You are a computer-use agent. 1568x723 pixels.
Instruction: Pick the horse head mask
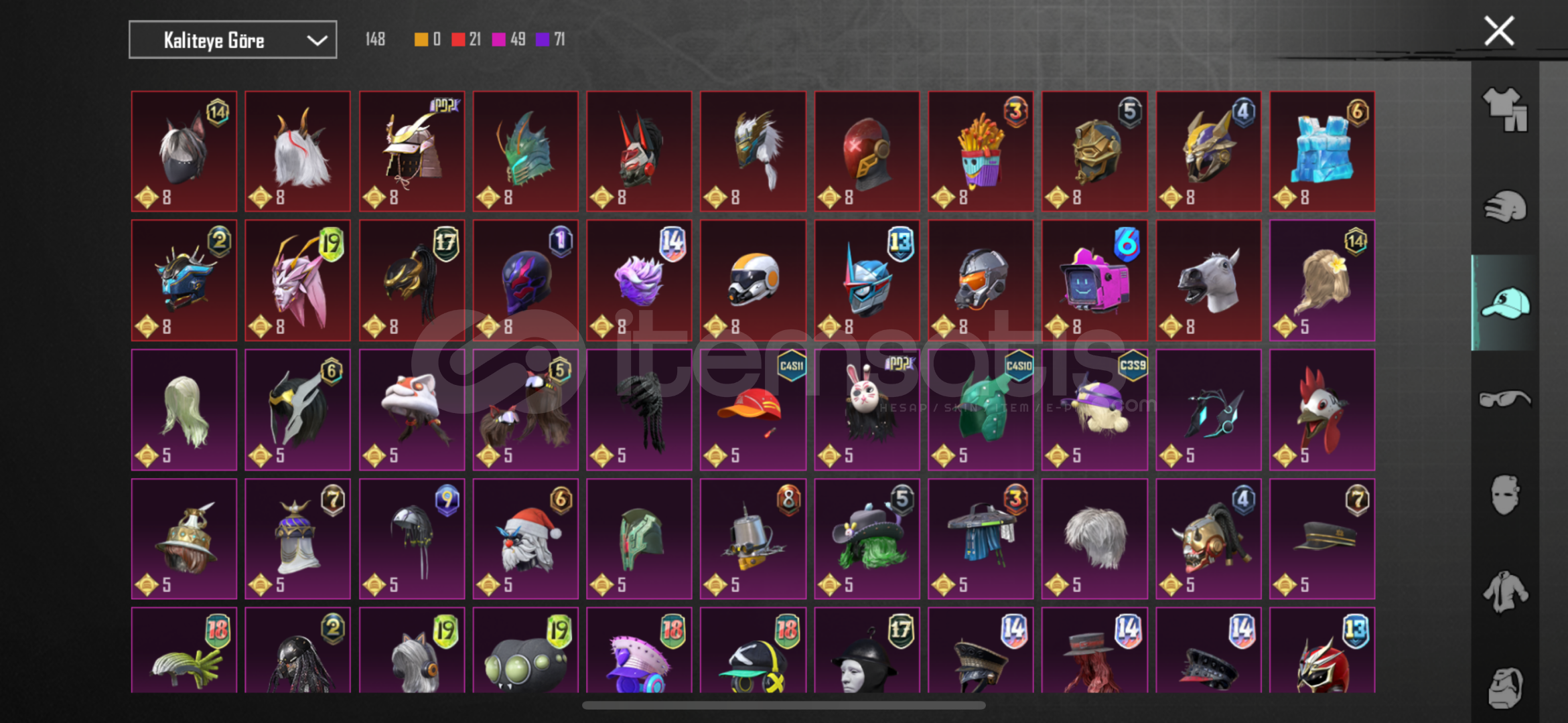tap(1208, 280)
